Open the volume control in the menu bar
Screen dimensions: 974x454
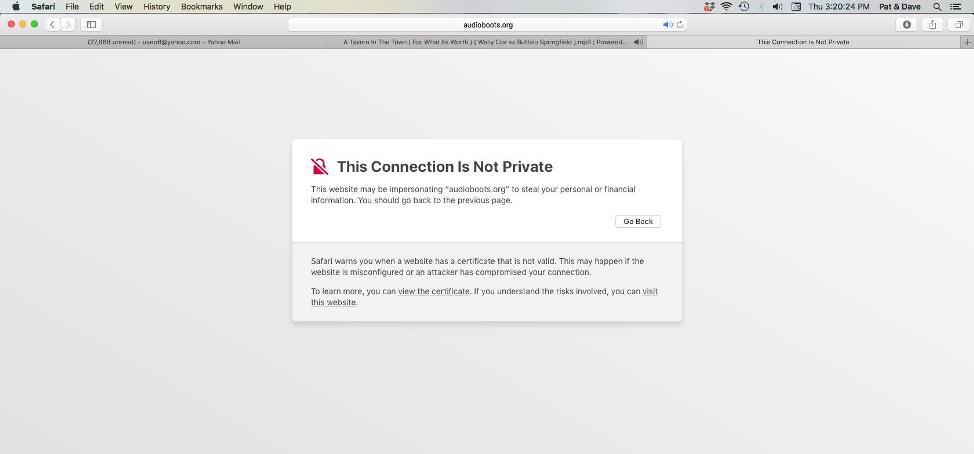[777, 7]
